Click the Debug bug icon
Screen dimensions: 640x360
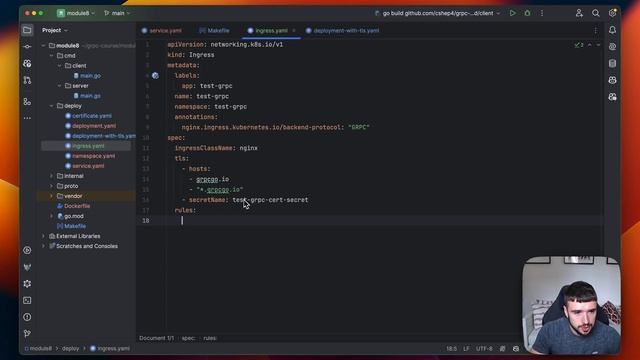527,13
